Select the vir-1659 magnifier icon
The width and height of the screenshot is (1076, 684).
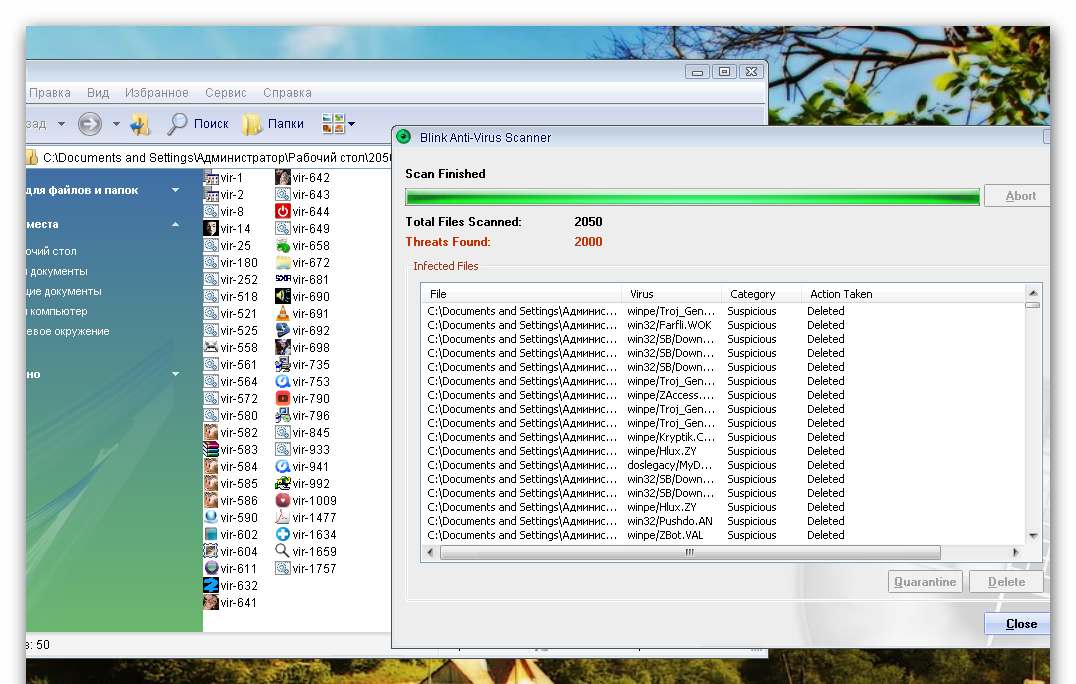tap(282, 552)
